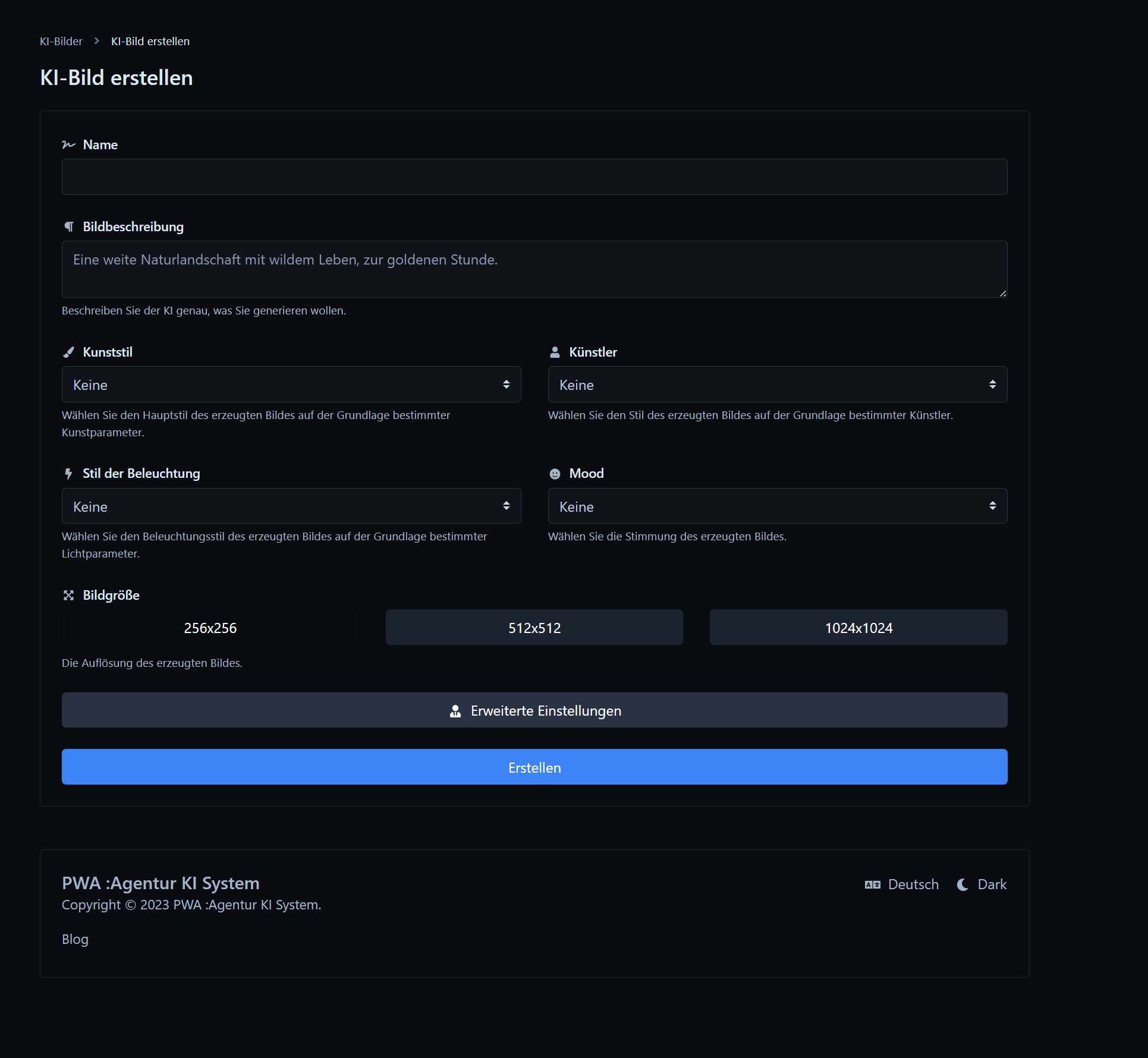Click the resize arrows icon beside Bildgröße
This screenshot has height=1058, width=1148.
[x=69, y=596]
